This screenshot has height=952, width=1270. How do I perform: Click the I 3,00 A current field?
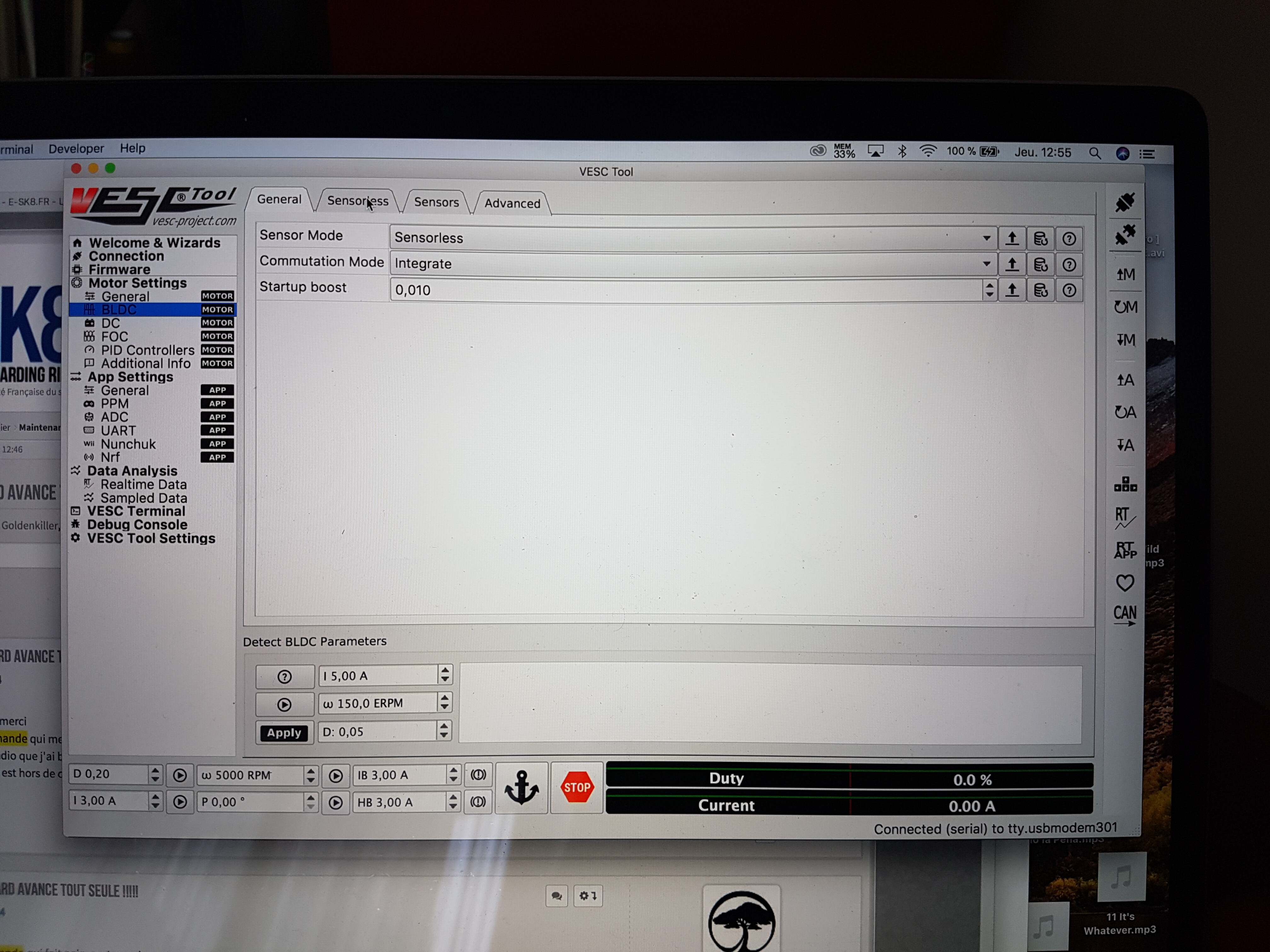109,801
